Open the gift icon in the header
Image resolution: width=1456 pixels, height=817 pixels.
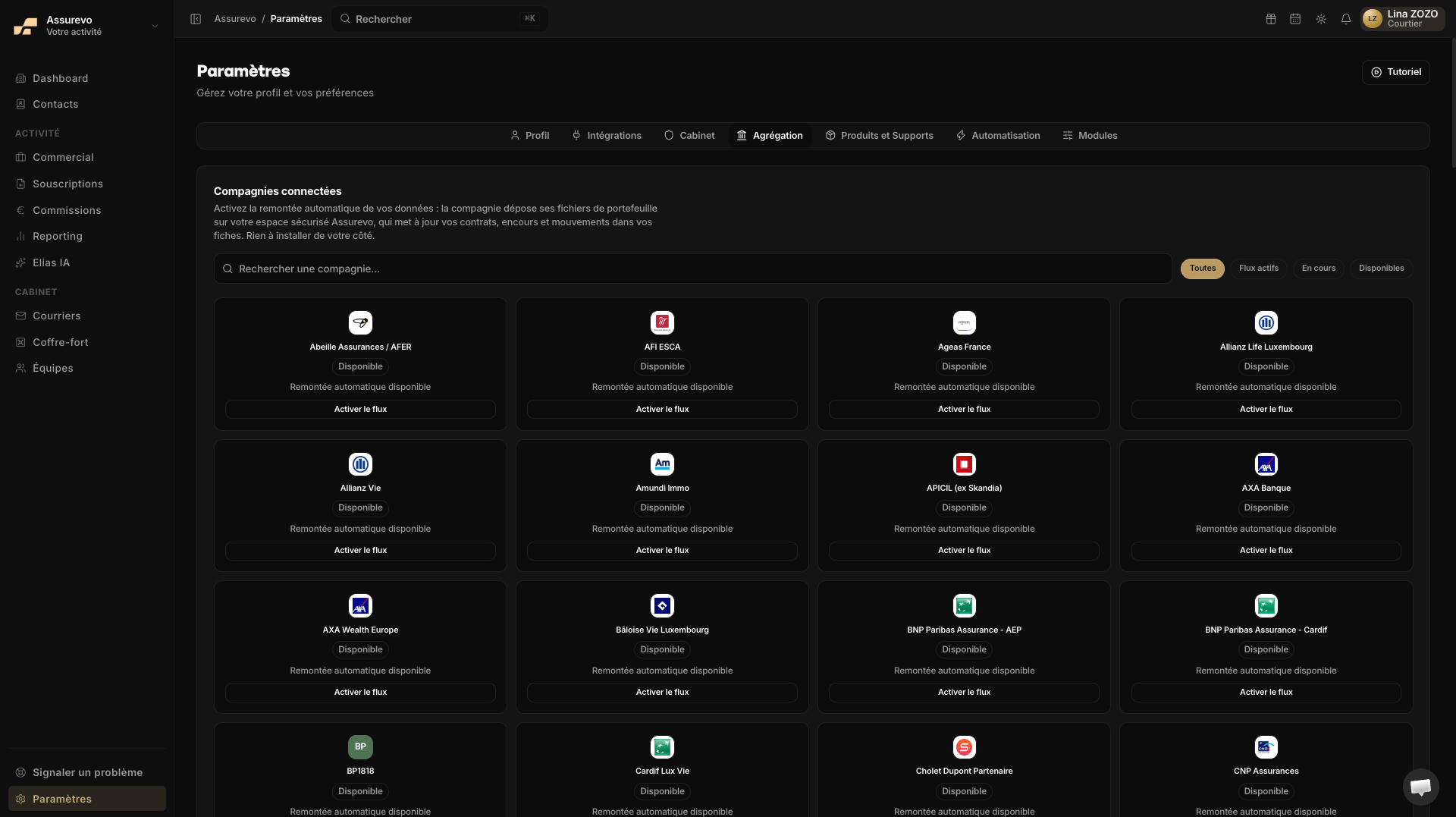(x=1271, y=19)
